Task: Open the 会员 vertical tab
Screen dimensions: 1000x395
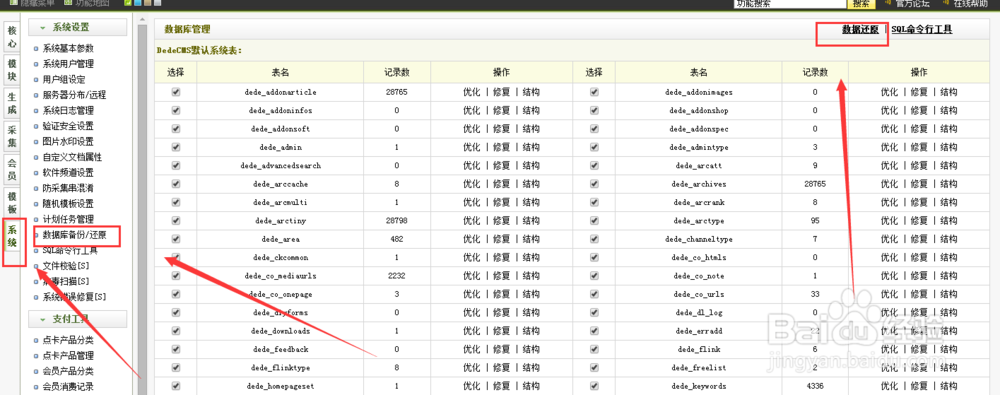Action: tap(12, 169)
